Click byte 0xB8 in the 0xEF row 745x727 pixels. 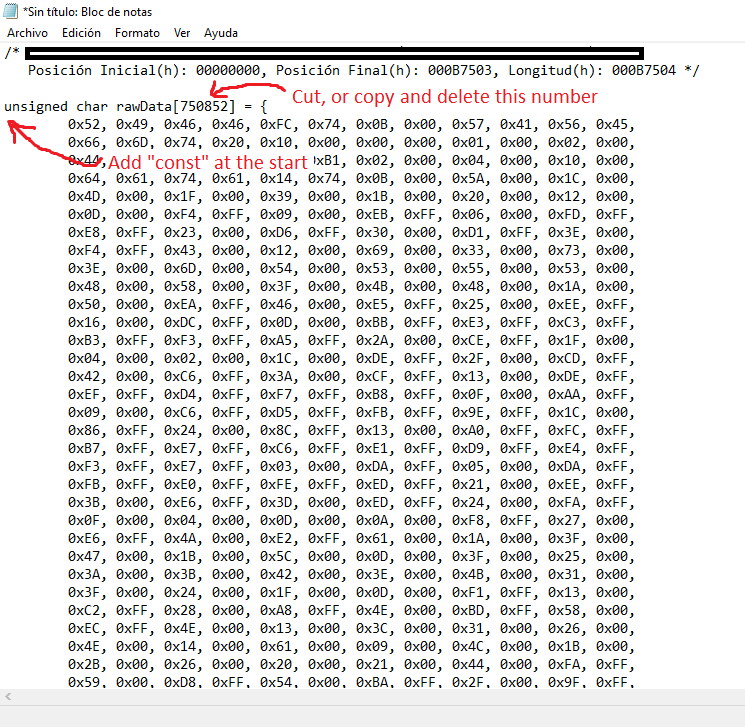click(x=372, y=395)
